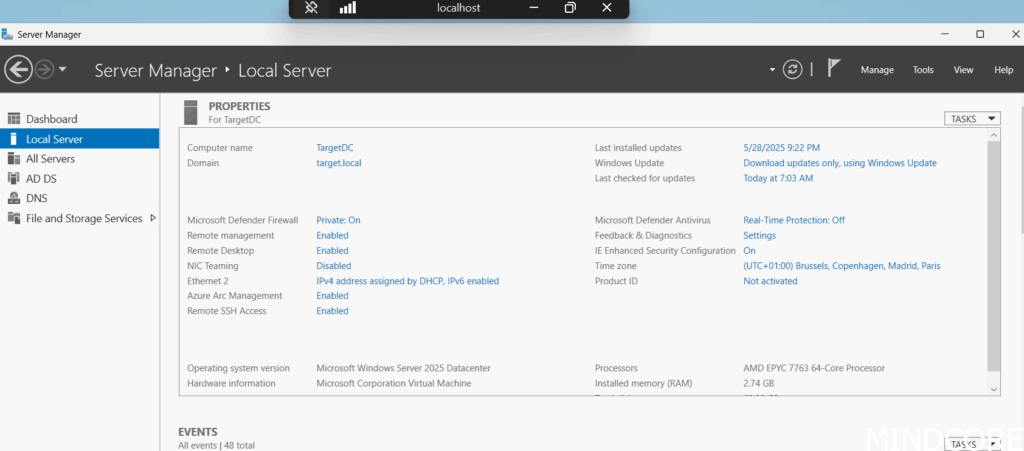Open Ethernet 2 IPv4 address settings
The height and width of the screenshot is (451, 1024).
pos(408,281)
